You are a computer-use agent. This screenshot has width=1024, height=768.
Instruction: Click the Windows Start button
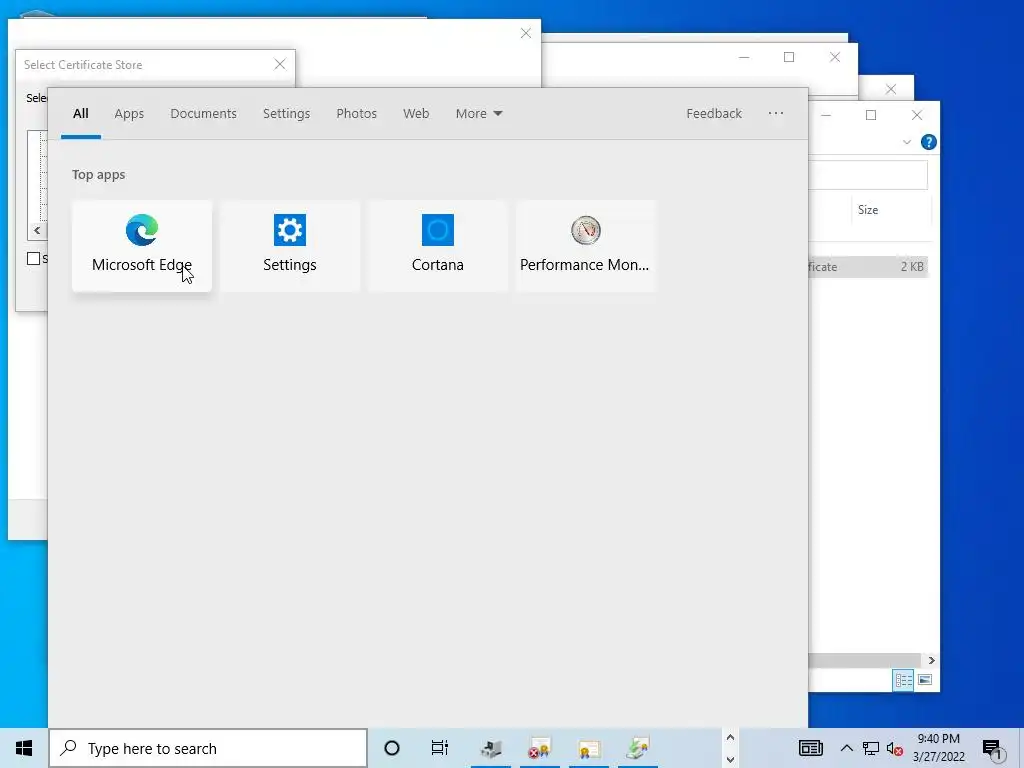pyautogui.click(x=24, y=748)
